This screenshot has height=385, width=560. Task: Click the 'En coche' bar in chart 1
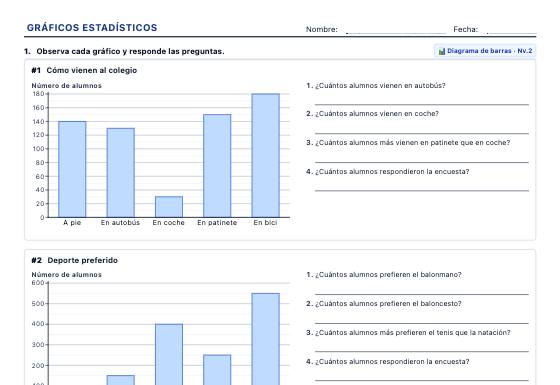(169, 207)
